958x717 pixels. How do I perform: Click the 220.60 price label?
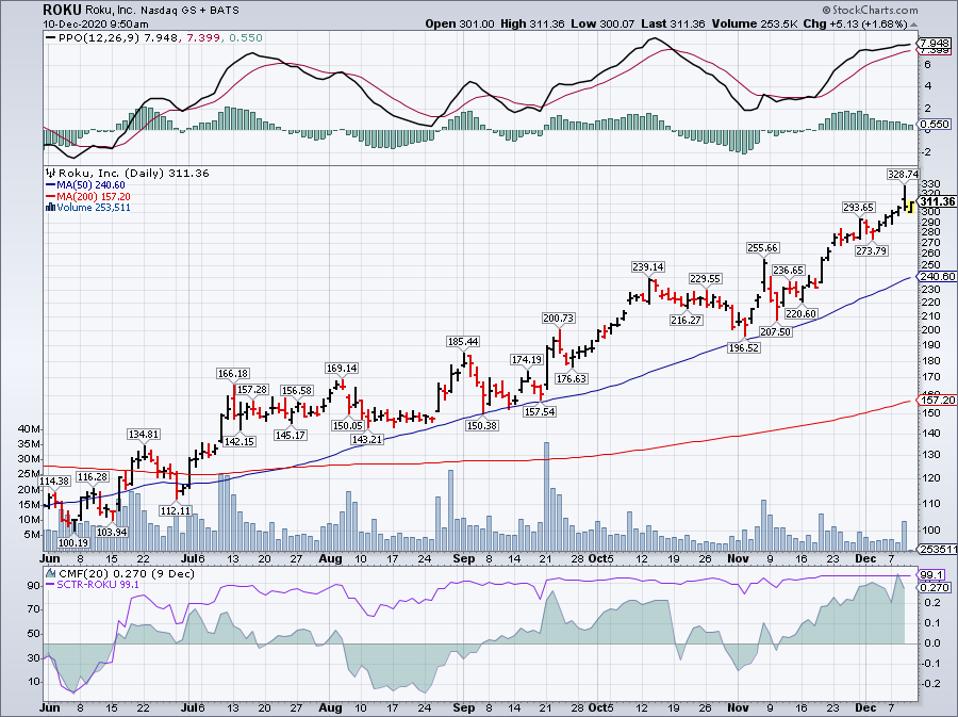click(801, 313)
